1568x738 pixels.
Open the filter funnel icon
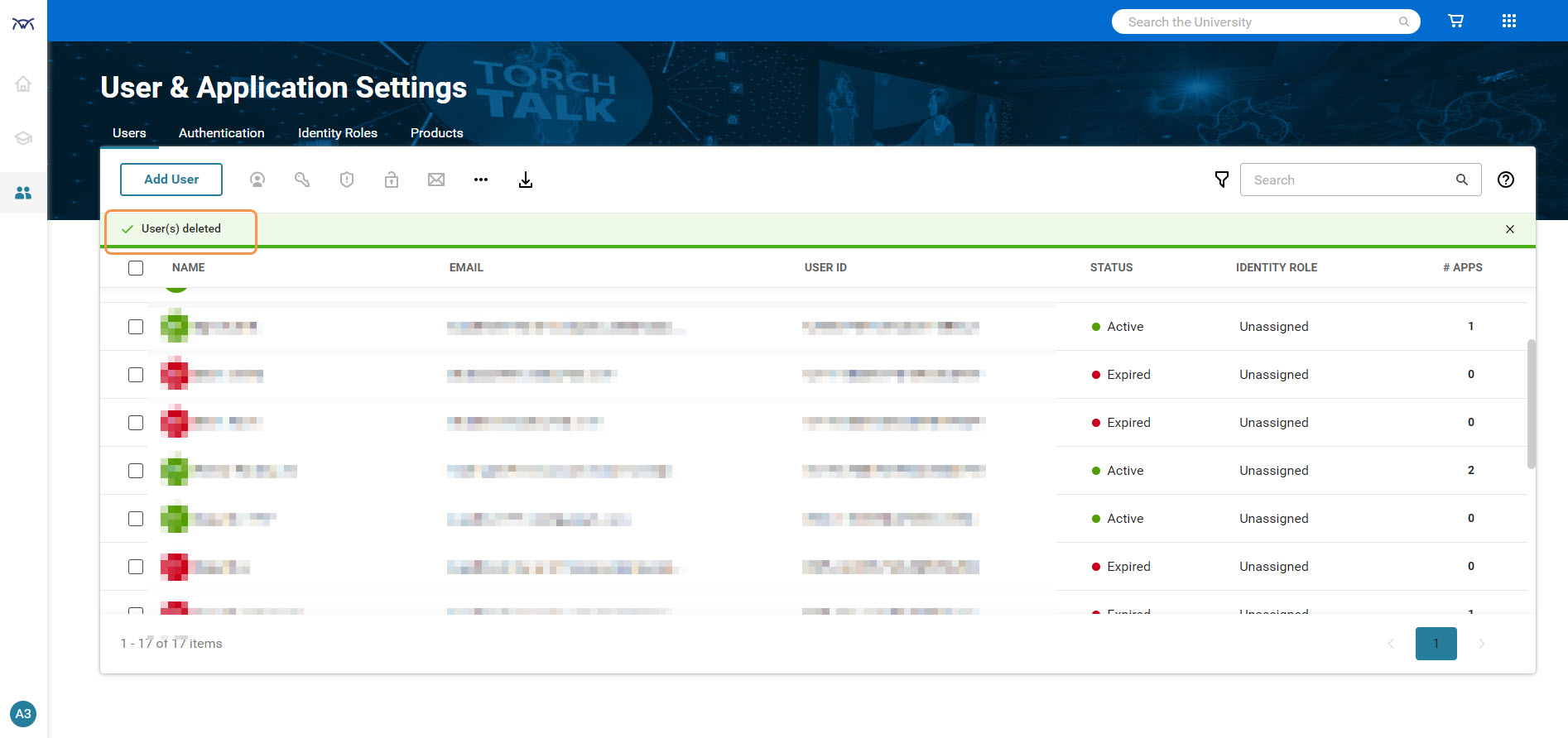pos(1221,180)
